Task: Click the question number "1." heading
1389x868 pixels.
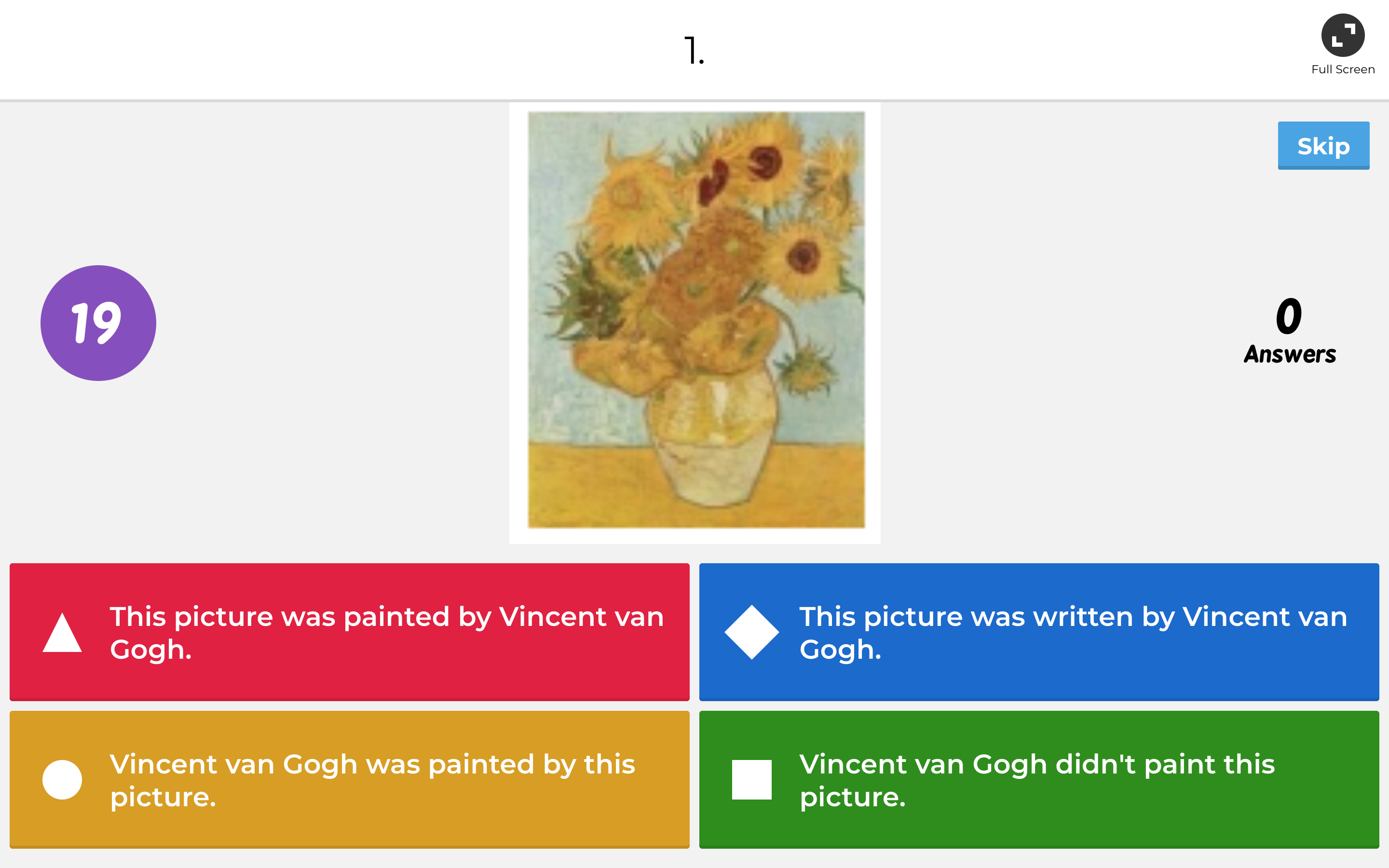Action: coord(694,51)
